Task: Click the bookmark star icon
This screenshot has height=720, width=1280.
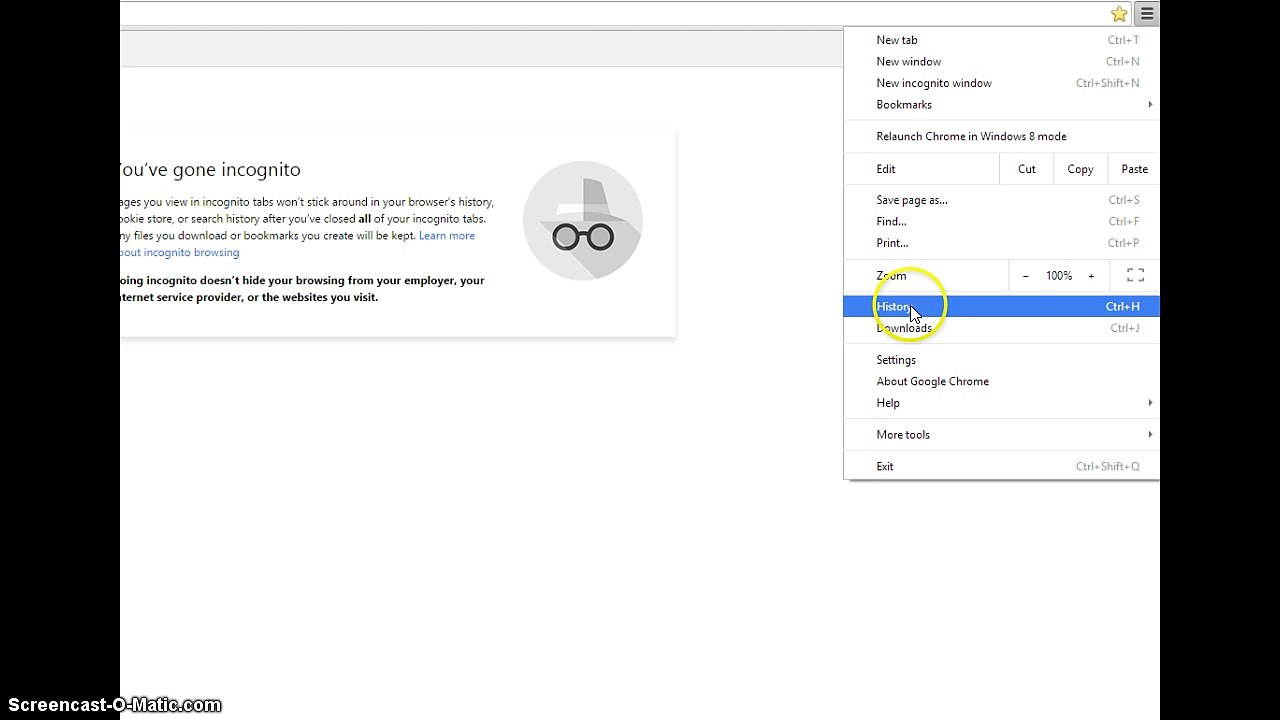Action: click(1119, 14)
